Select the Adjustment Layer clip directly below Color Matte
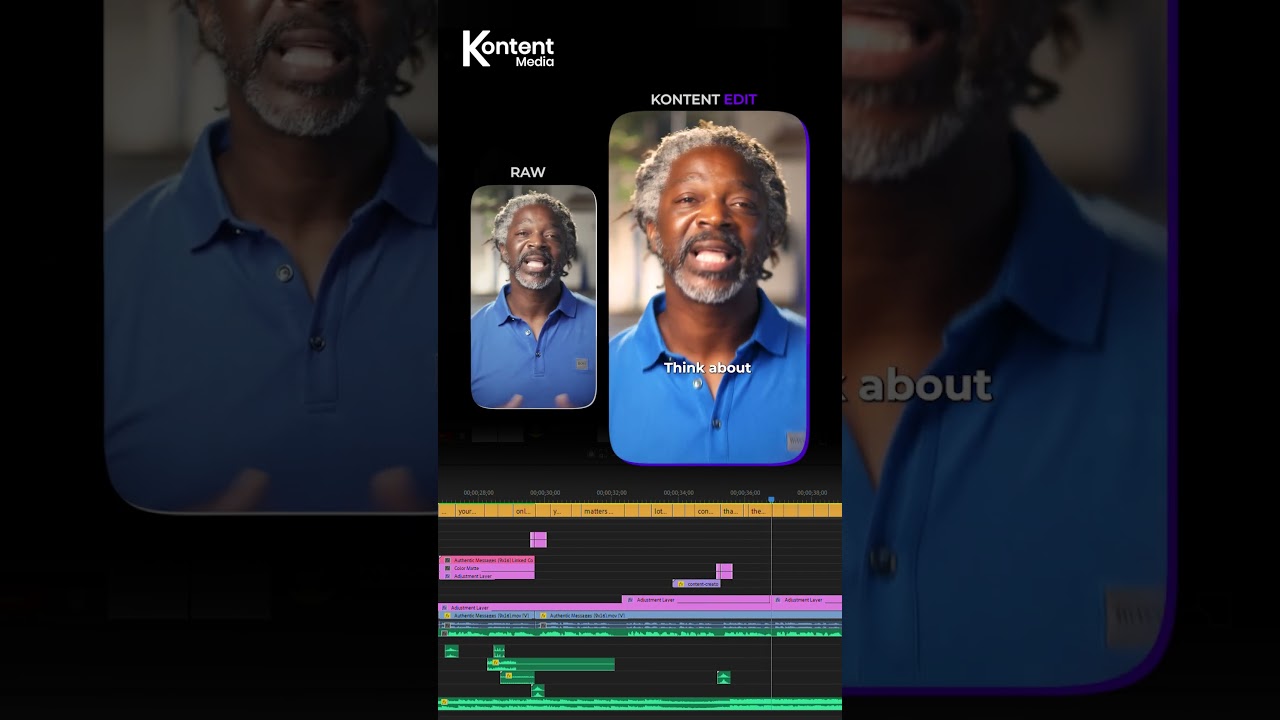This screenshot has width=1280, height=720. pyautogui.click(x=486, y=576)
